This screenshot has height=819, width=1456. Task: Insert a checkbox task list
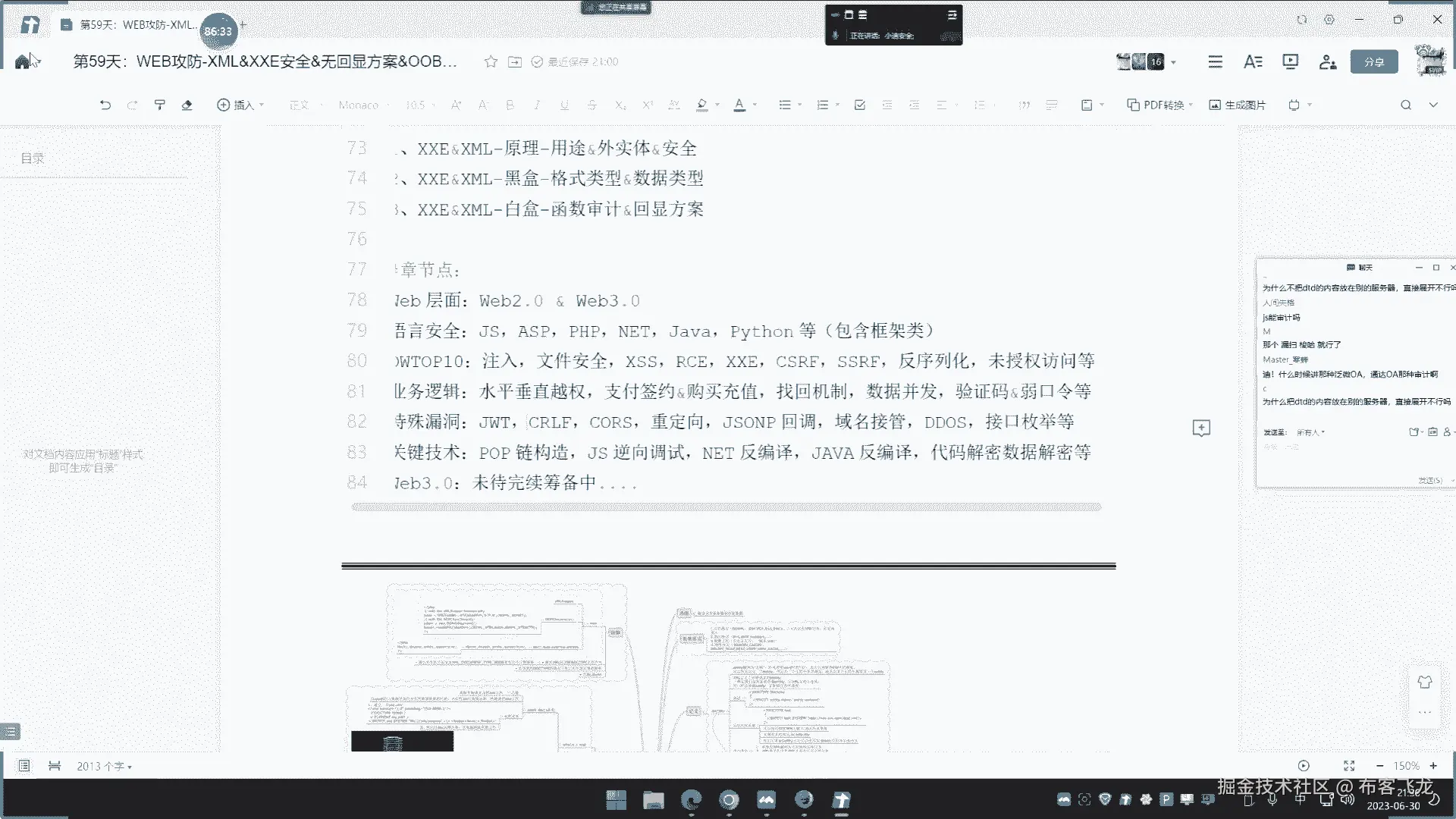pyautogui.click(x=859, y=105)
